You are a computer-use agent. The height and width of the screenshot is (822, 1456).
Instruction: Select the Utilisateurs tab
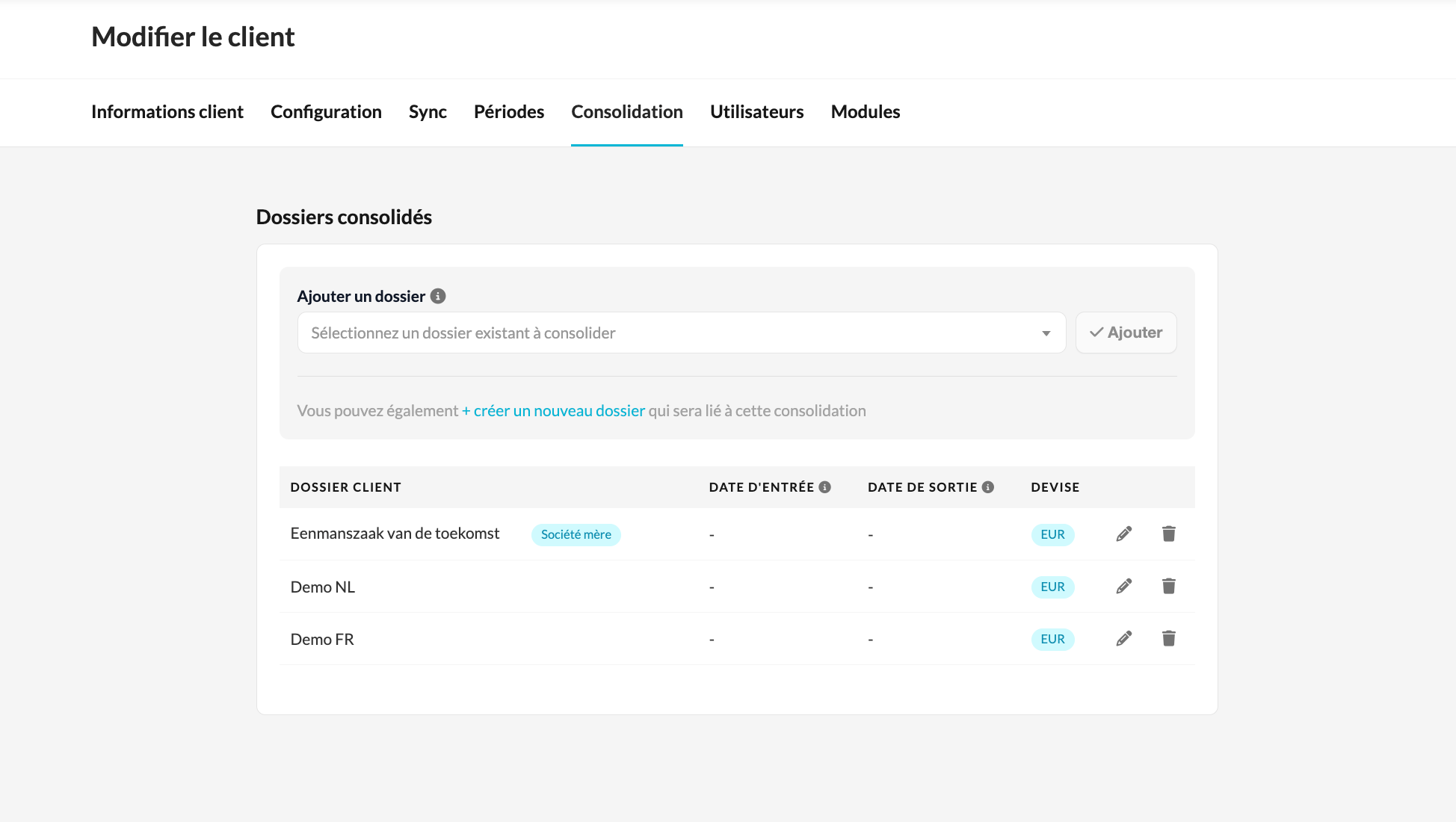pyautogui.click(x=756, y=112)
